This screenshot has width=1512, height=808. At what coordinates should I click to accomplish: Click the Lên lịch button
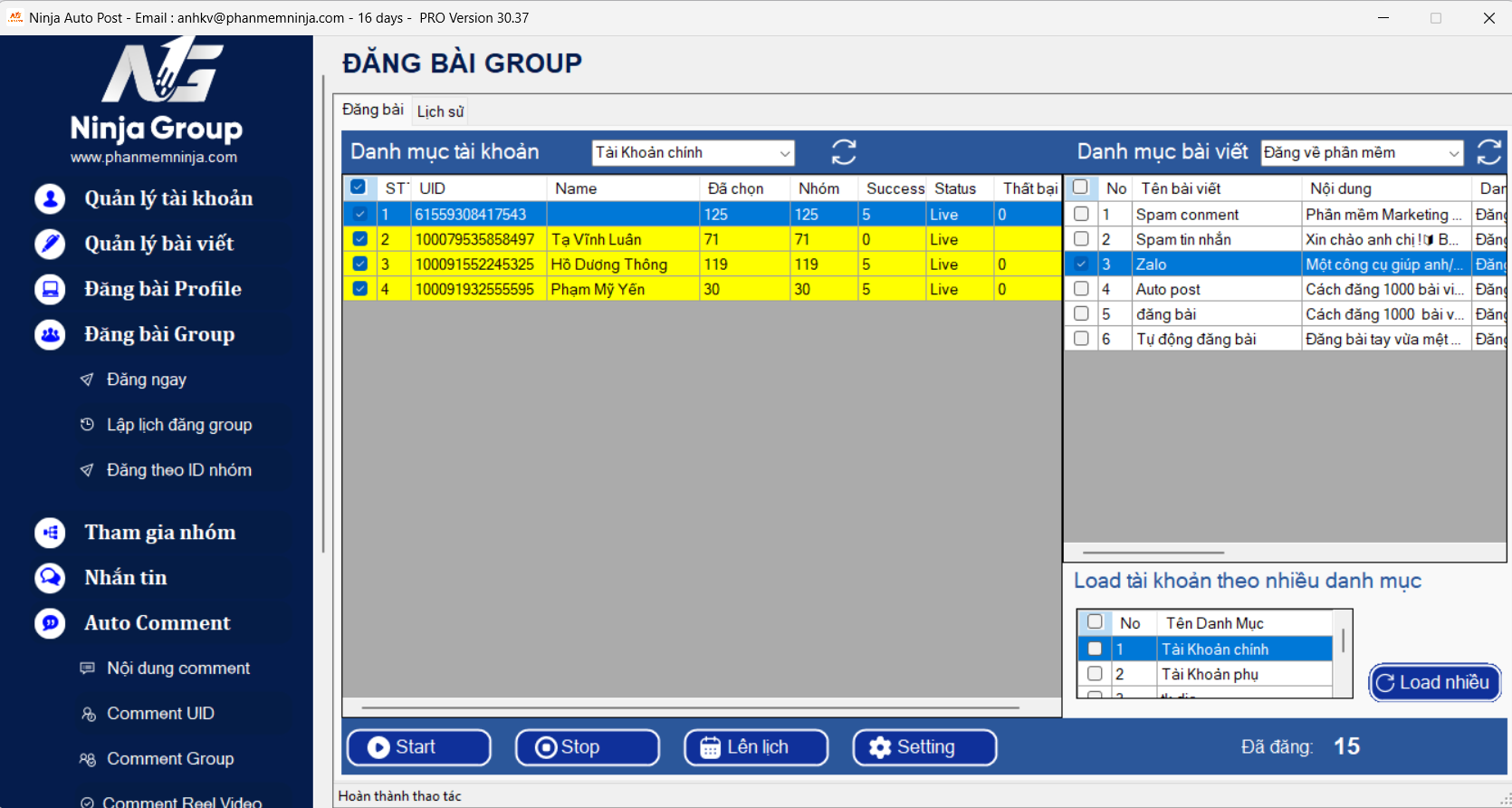pyautogui.click(x=756, y=747)
